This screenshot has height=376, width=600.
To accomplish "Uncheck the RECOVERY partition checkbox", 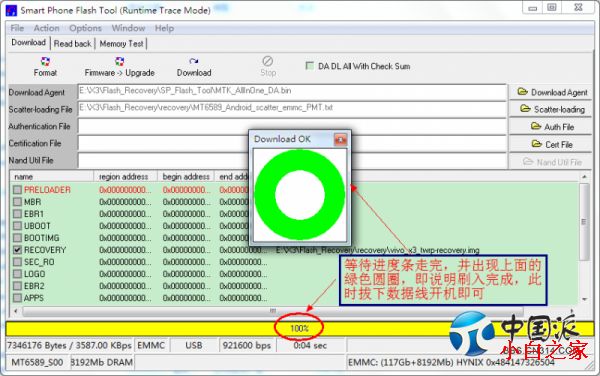I will pyautogui.click(x=17, y=250).
